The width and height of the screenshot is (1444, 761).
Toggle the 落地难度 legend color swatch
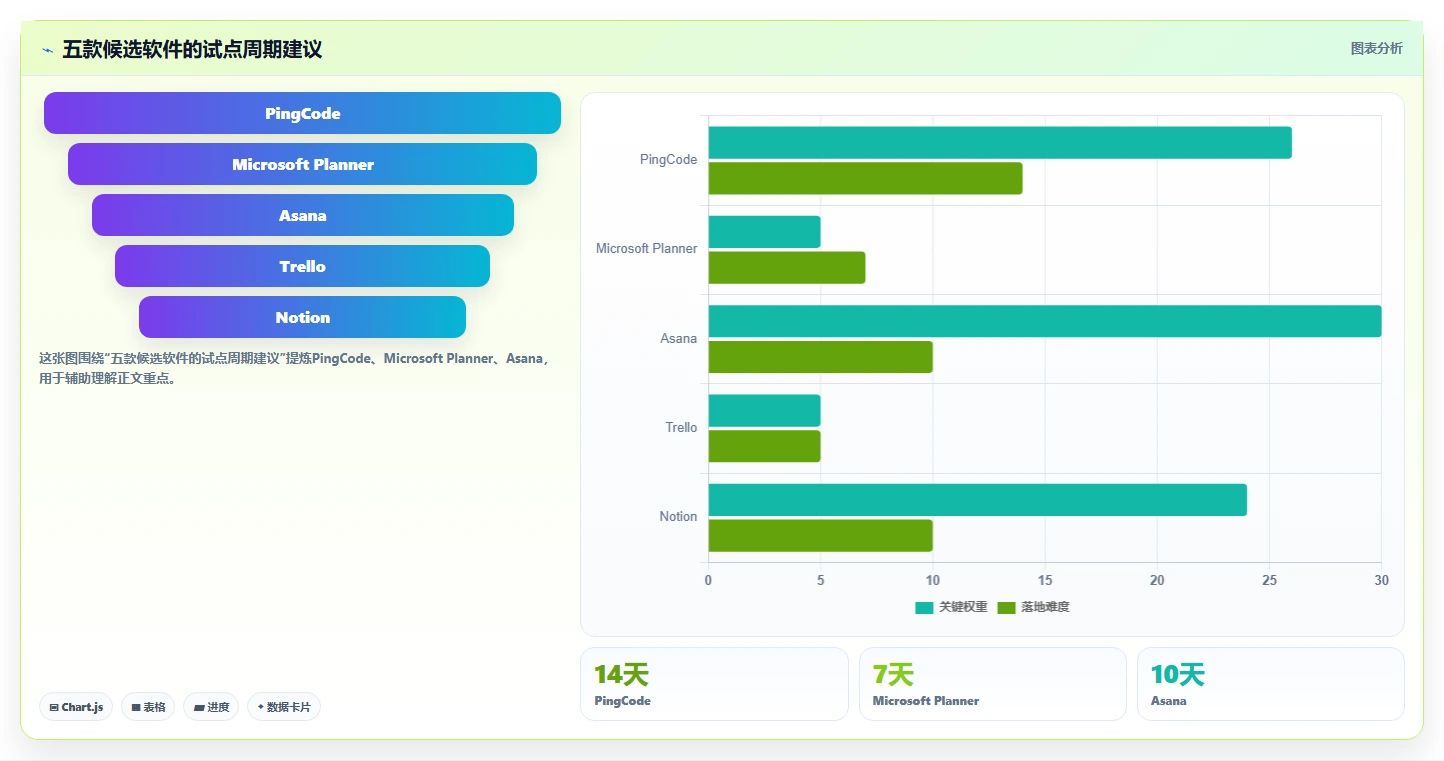(1006, 607)
